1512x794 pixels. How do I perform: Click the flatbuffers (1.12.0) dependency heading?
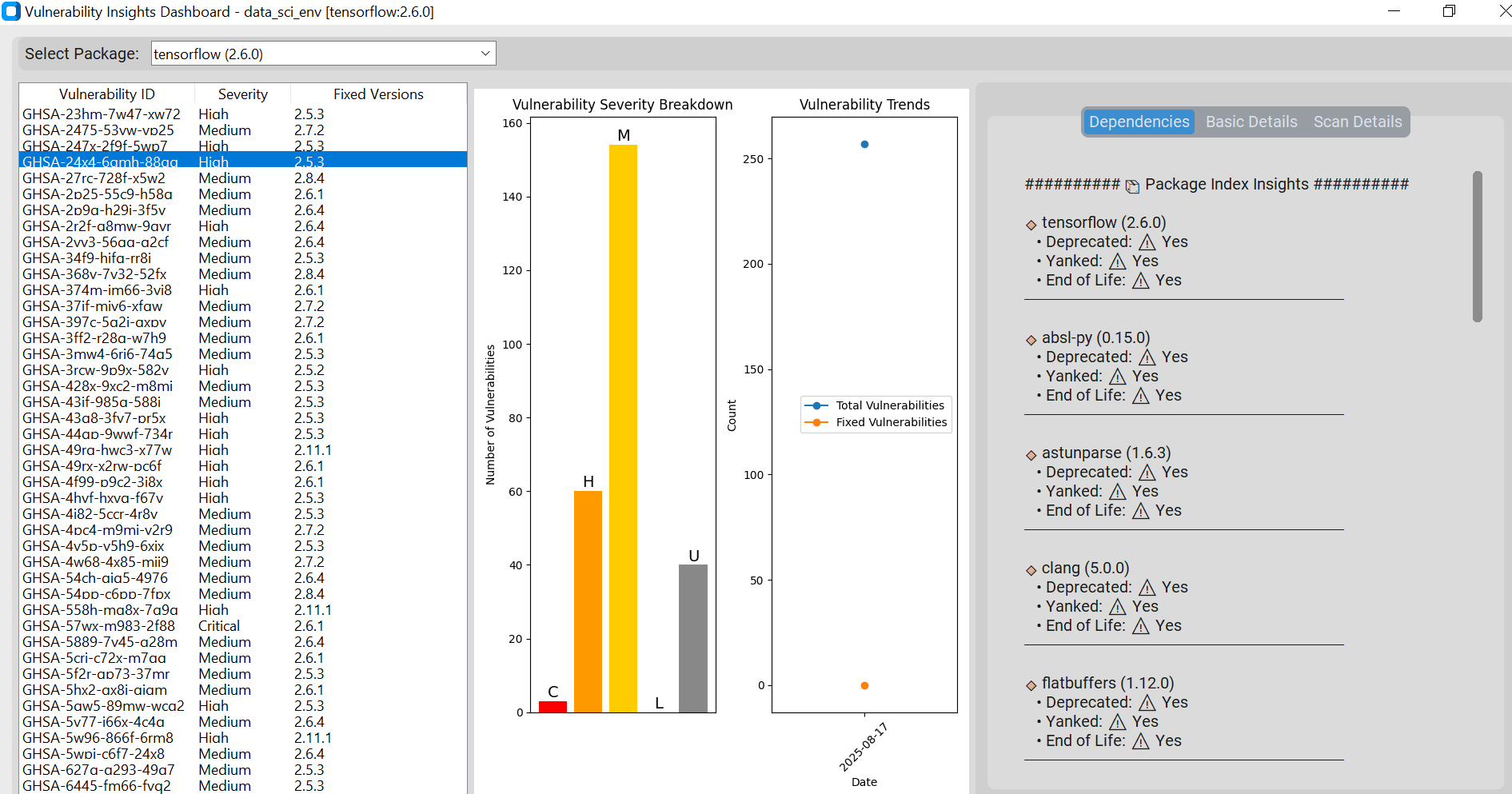coord(1107,683)
